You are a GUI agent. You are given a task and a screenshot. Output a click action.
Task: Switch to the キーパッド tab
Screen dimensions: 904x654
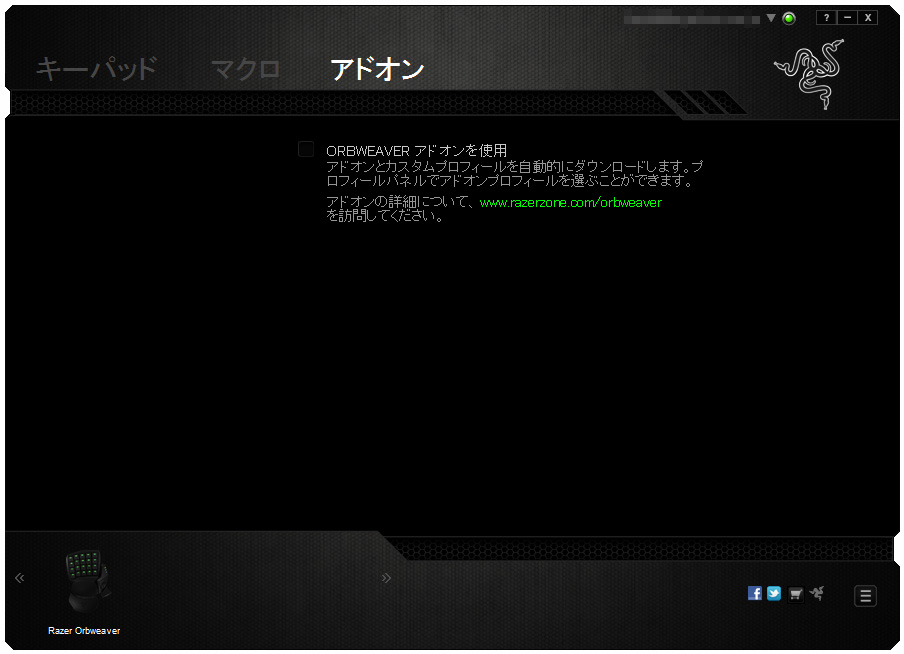tap(96, 69)
